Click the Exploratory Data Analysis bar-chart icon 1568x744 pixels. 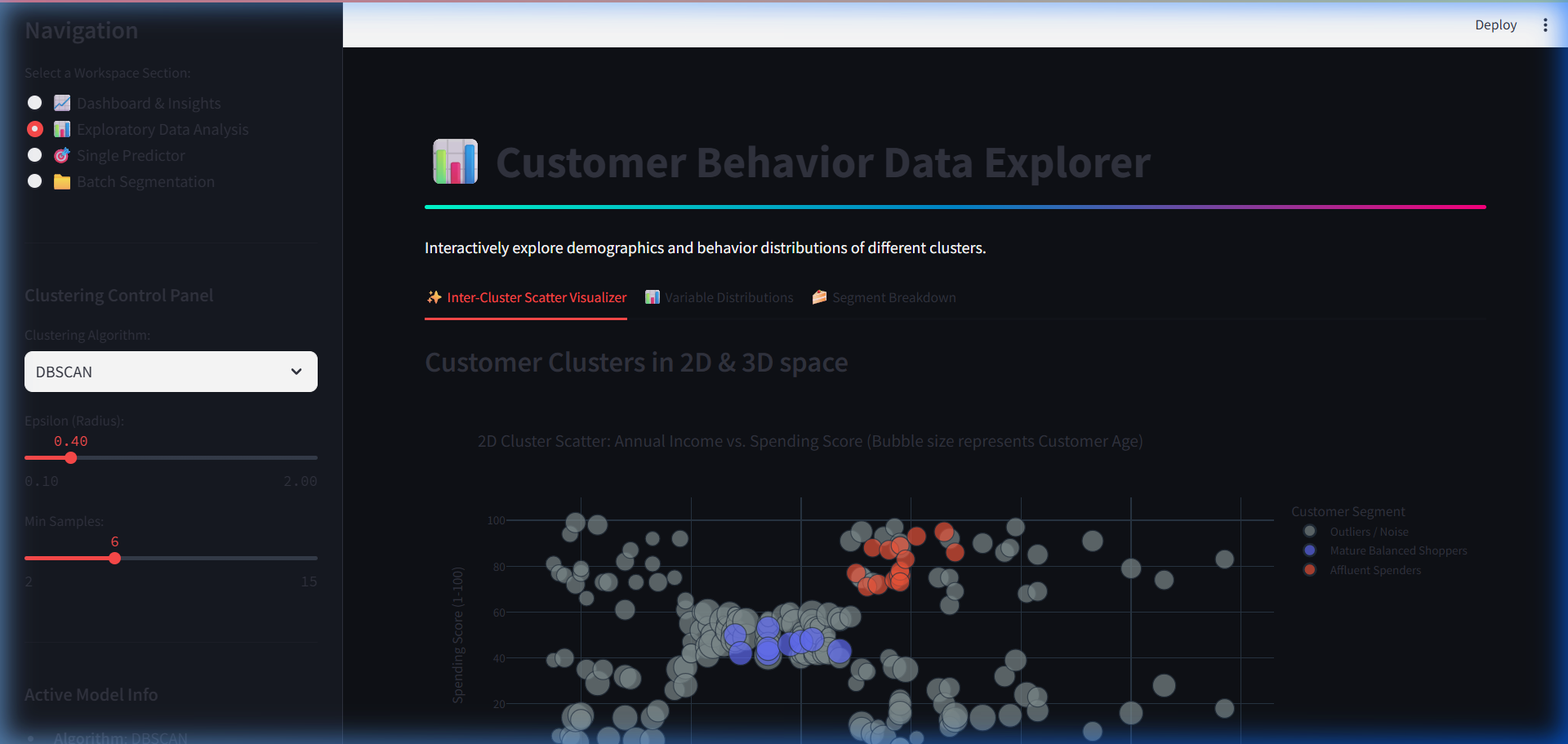62,129
